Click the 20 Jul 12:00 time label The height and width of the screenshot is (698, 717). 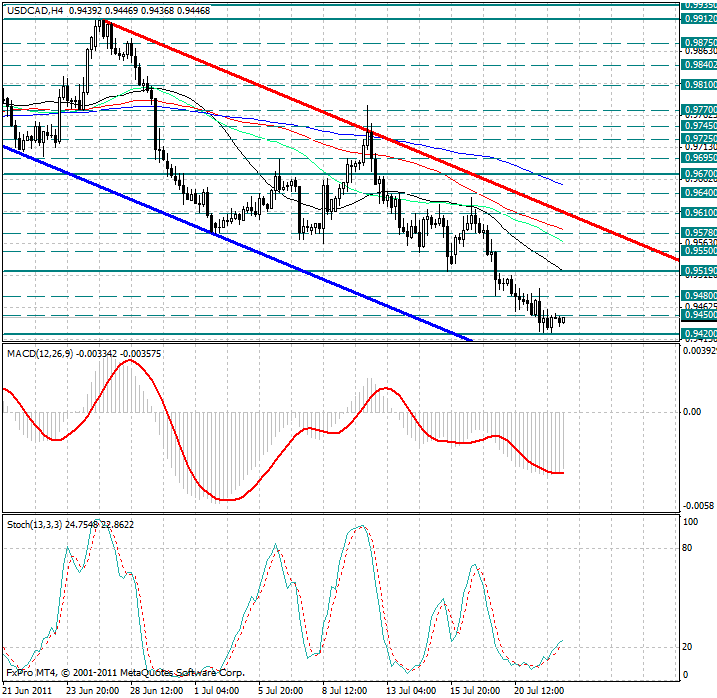tap(540, 690)
